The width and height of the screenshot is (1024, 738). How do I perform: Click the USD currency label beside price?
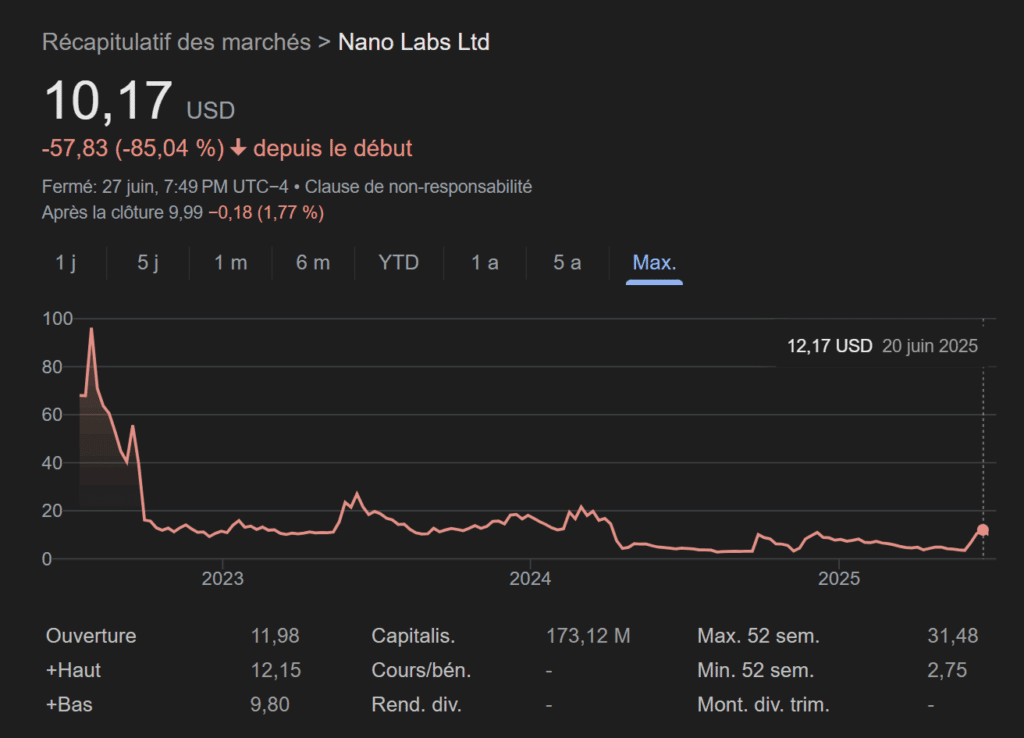[x=210, y=110]
